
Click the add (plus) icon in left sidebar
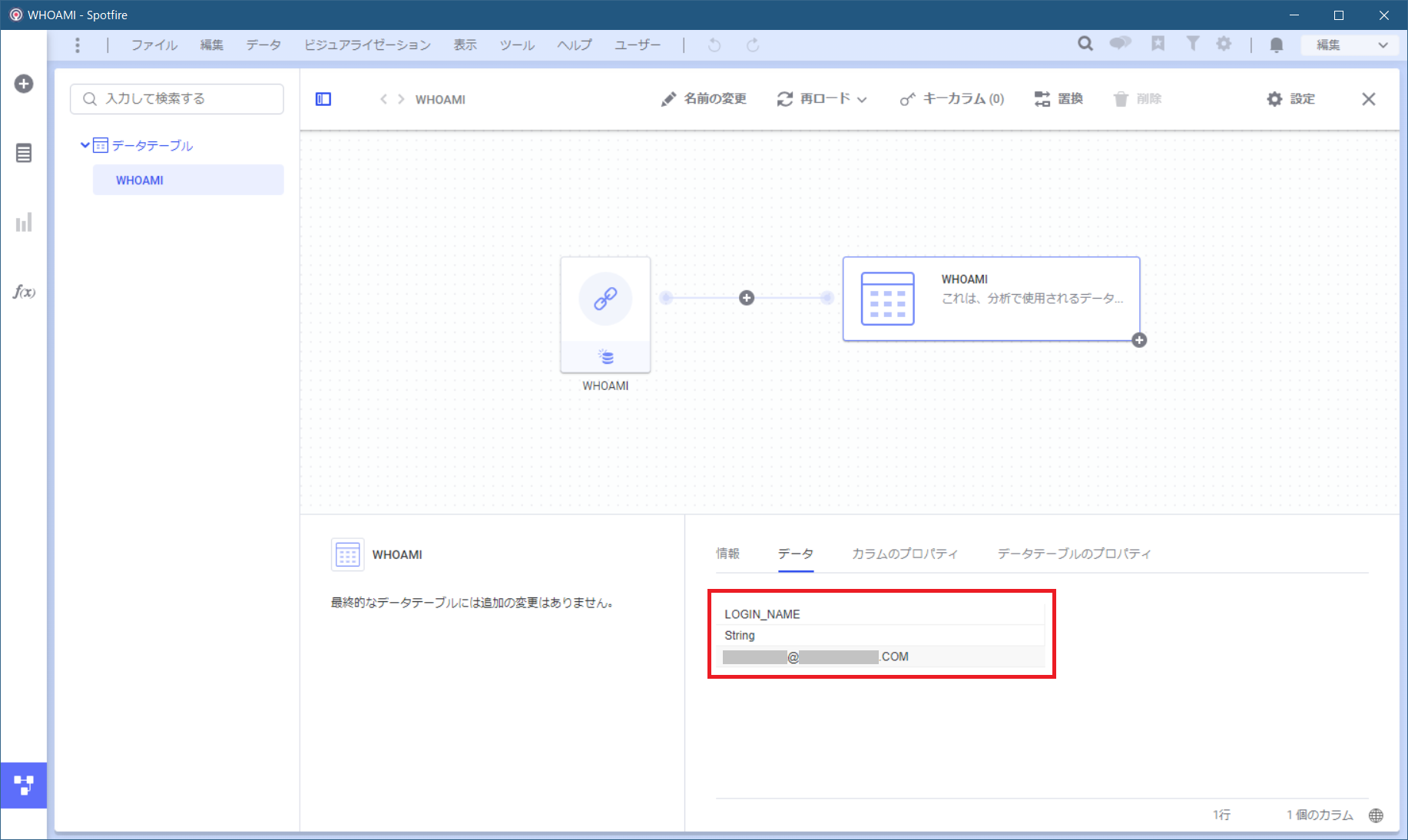pos(24,84)
